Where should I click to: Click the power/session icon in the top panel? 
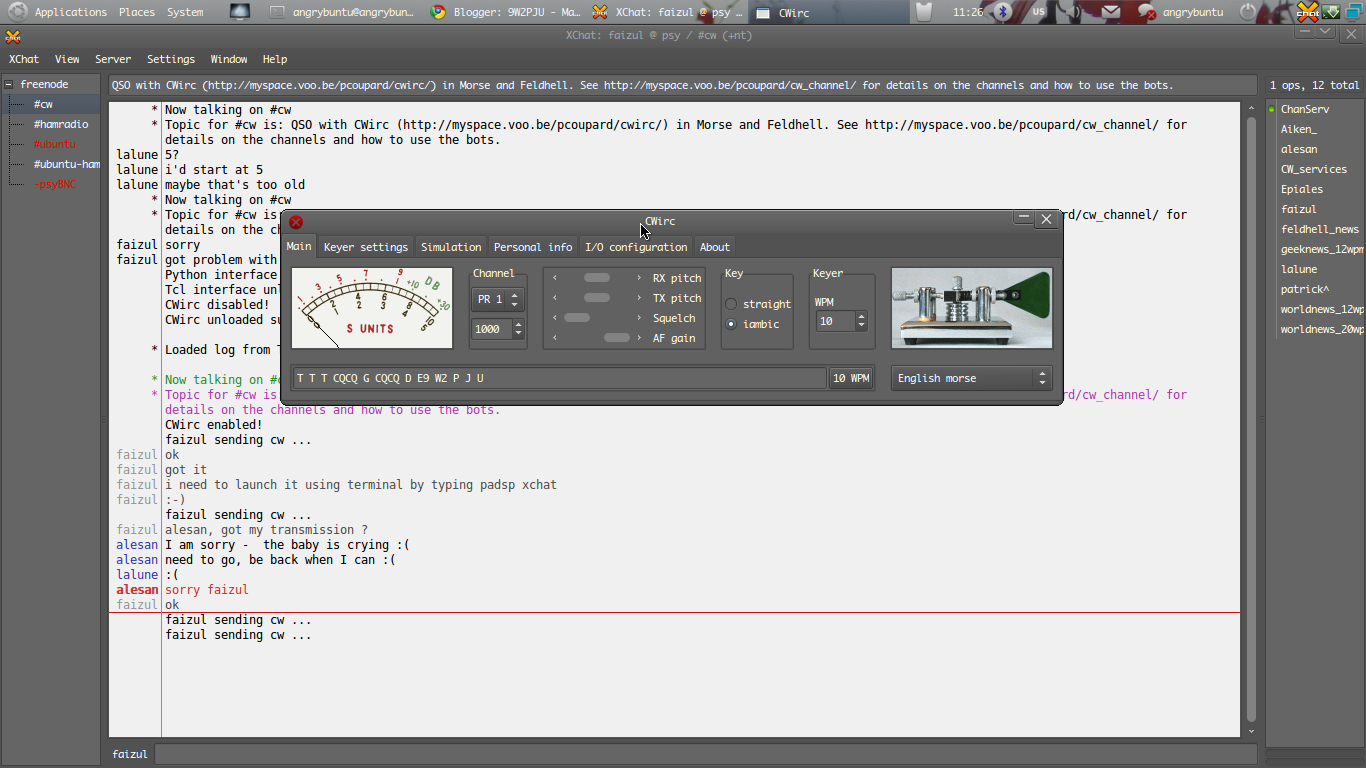1247,12
